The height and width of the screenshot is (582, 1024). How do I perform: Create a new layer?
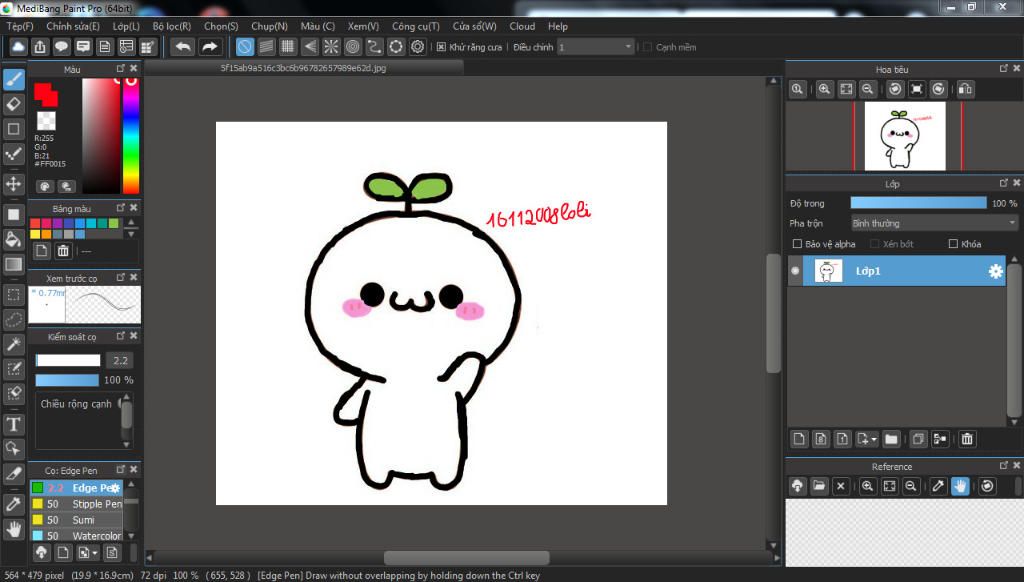[799, 439]
